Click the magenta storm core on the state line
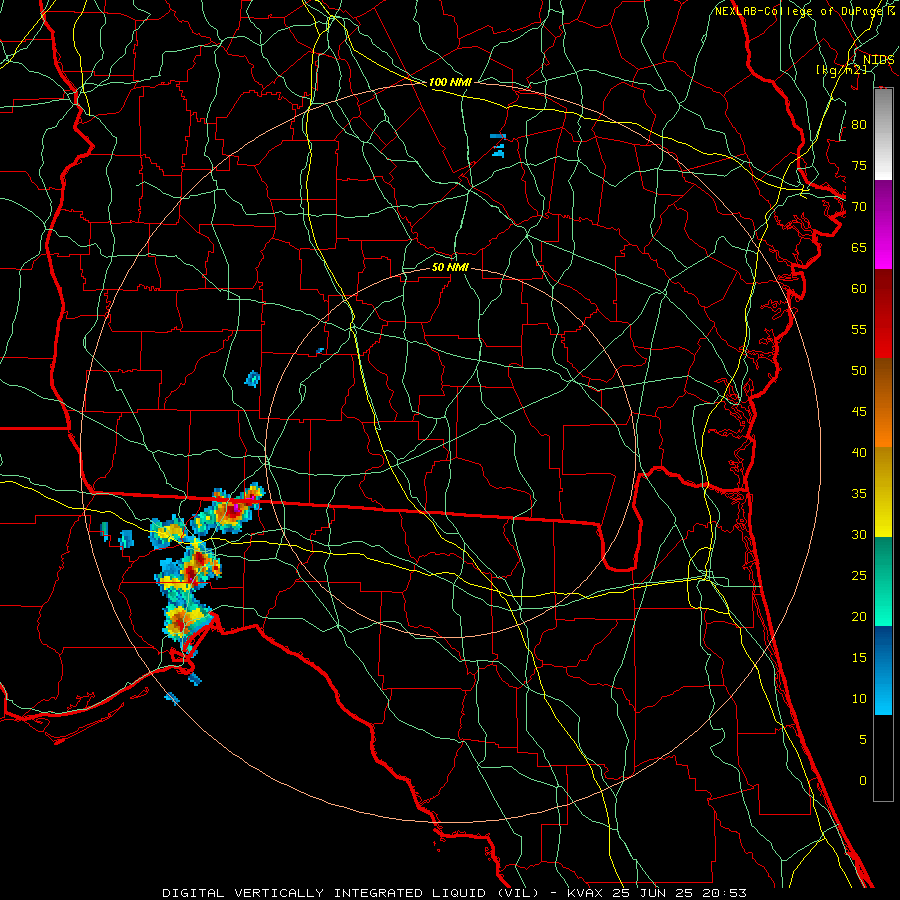This screenshot has height=900, width=900. click(x=236, y=507)
